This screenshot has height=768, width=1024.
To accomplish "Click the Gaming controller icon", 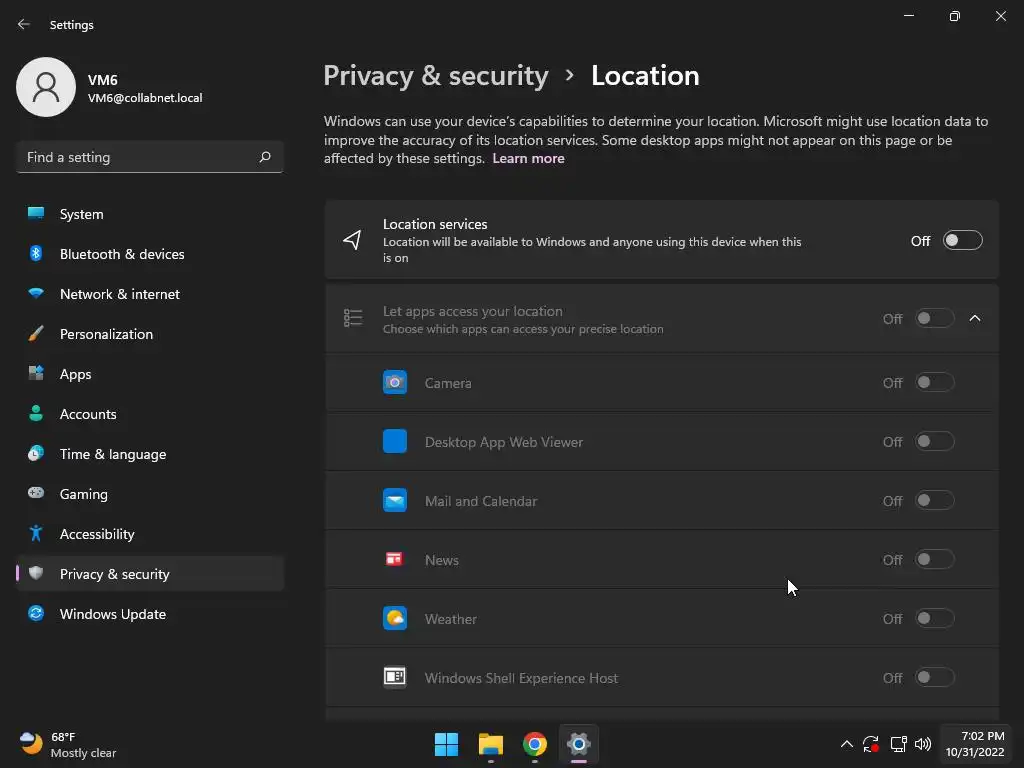I will pos(36,492).
